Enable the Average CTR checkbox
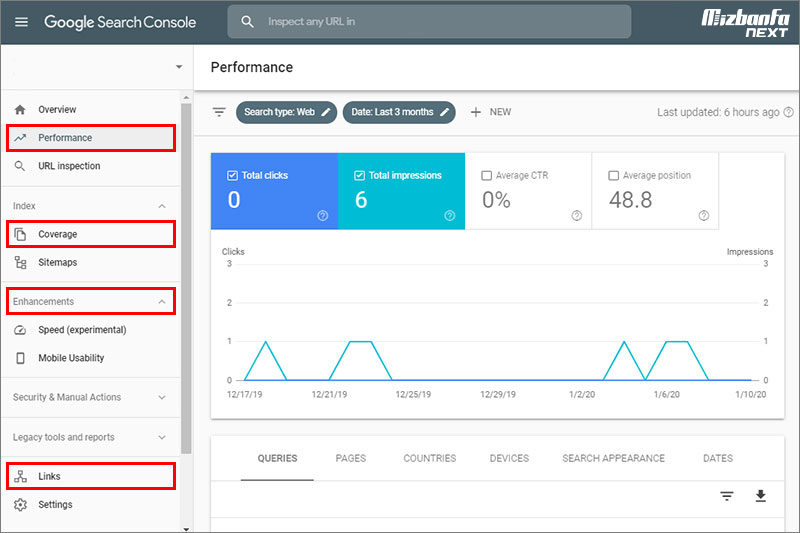Viewport: 800px width, 533px height. click(486, 175)
